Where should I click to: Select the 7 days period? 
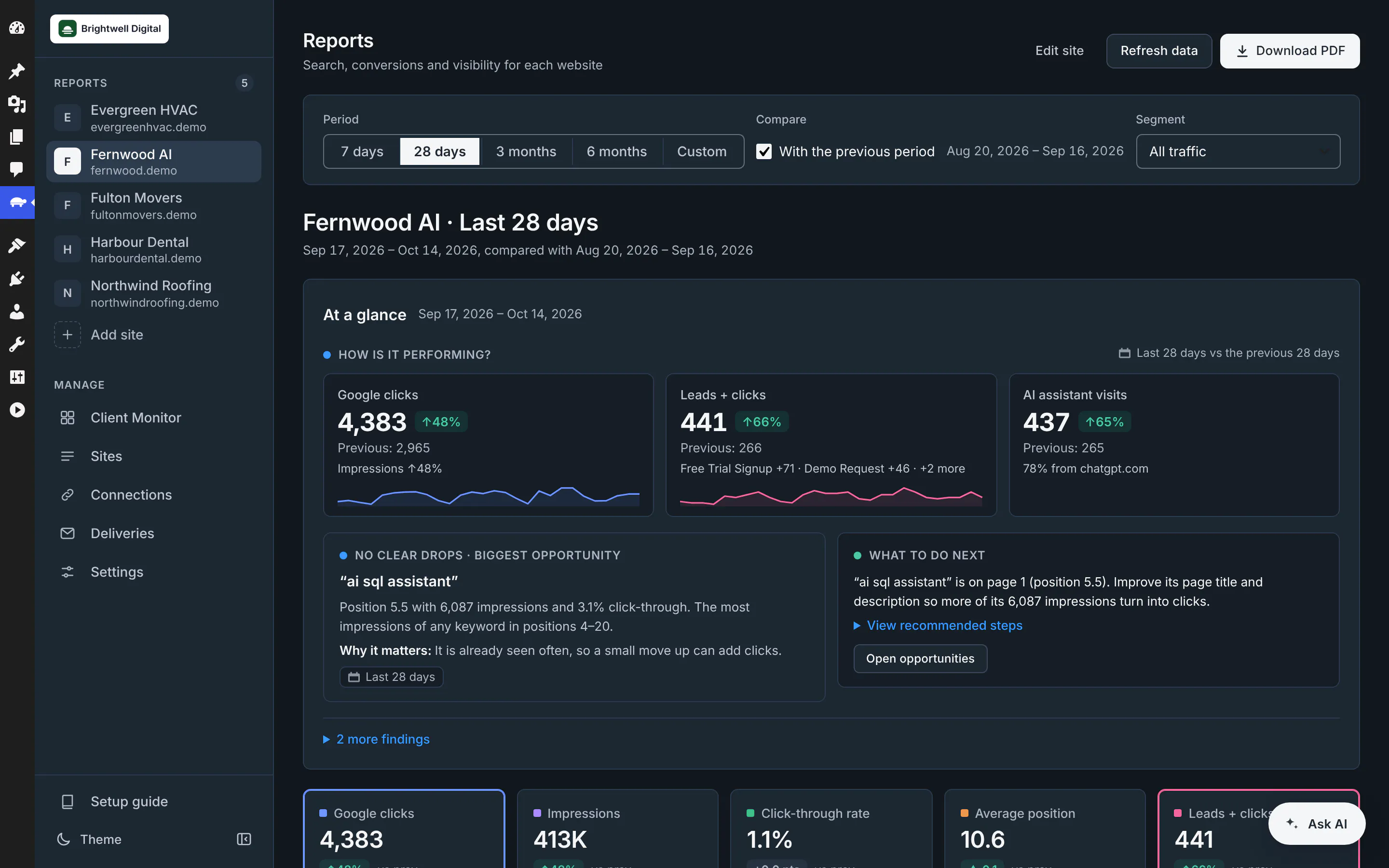(x=362, y=151)
